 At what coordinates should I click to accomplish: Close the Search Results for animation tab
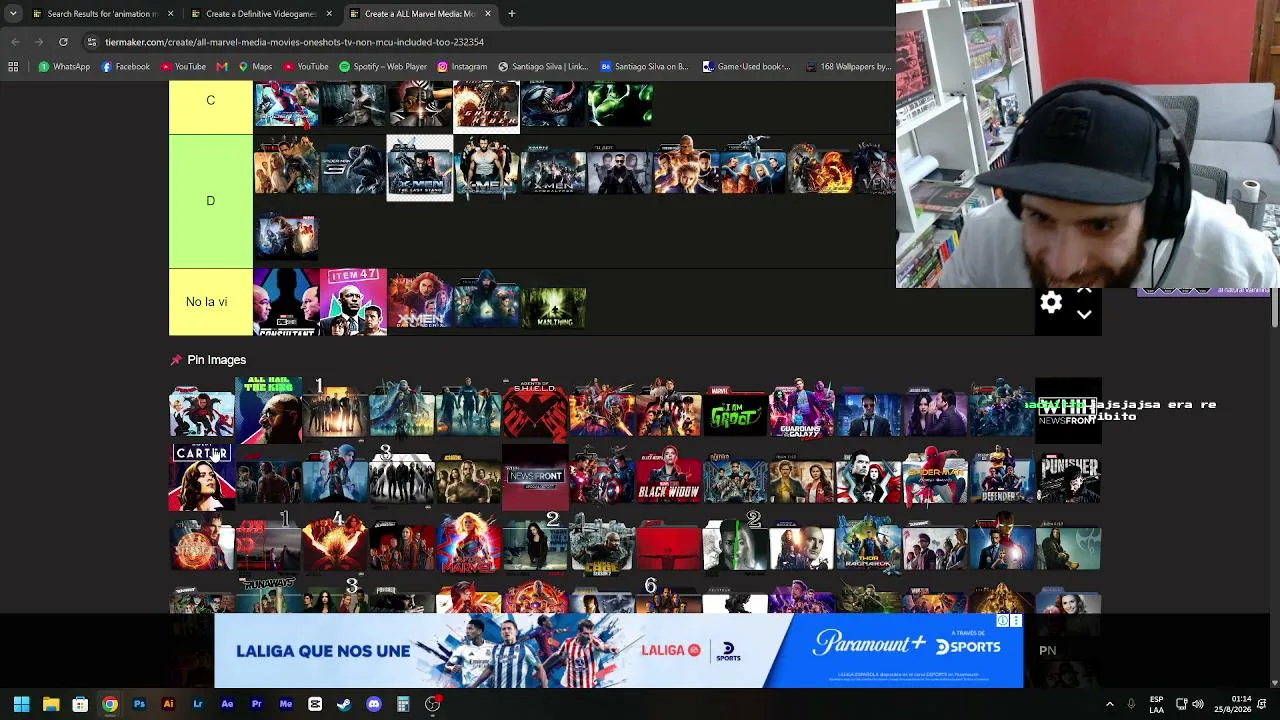tap(170, 14)
